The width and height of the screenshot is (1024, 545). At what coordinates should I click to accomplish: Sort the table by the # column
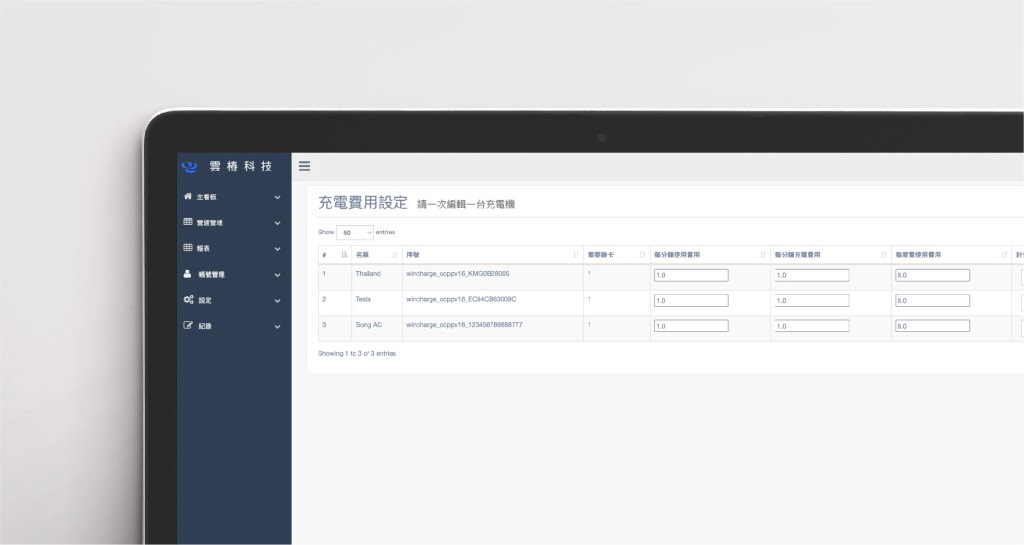[344, 255]
